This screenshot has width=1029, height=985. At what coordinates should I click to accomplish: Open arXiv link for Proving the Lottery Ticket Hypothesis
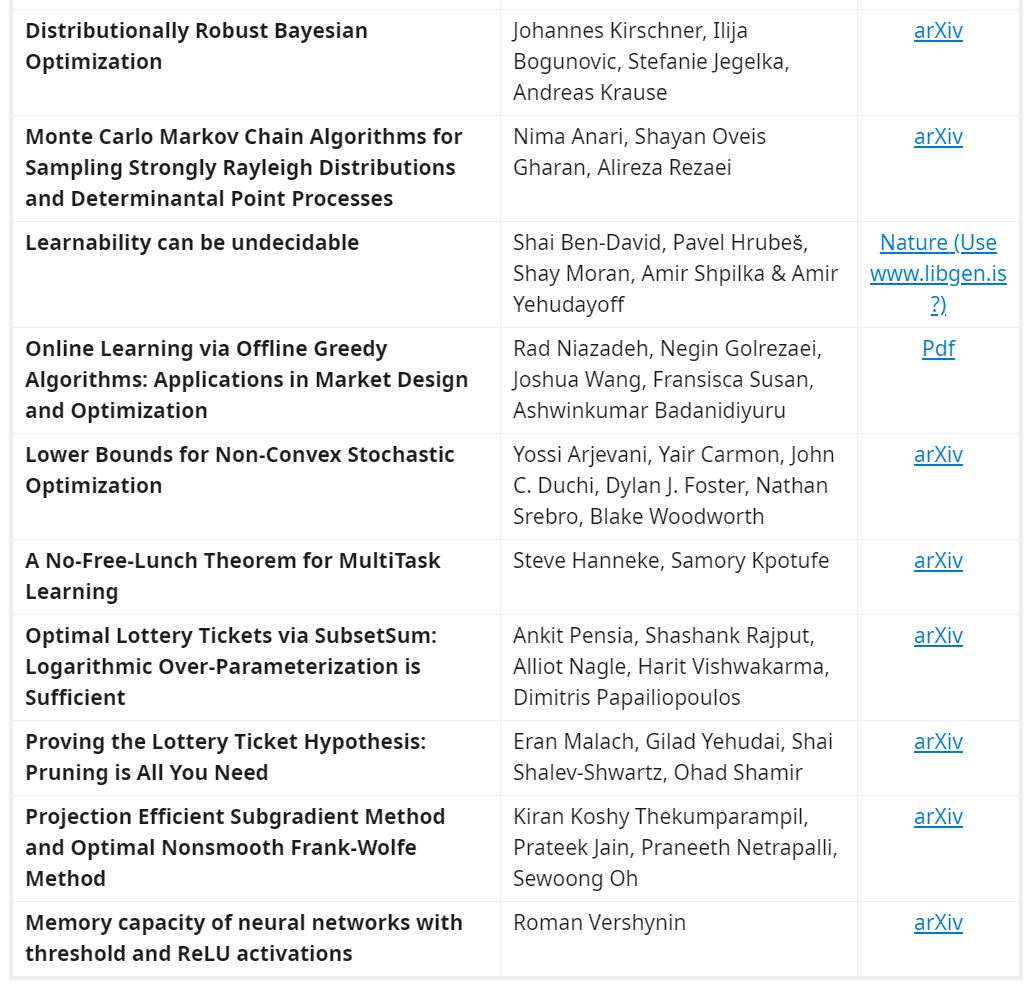[x=938, y=742]
